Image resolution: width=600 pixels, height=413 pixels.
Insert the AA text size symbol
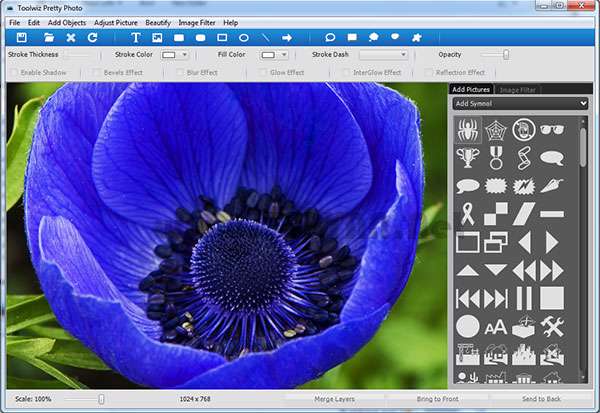pyautogui.click(x=496, y=328)
